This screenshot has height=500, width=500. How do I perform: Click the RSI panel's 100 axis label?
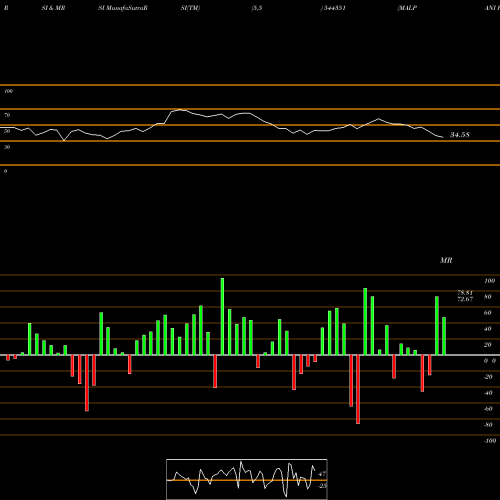[x=8, y=91]
